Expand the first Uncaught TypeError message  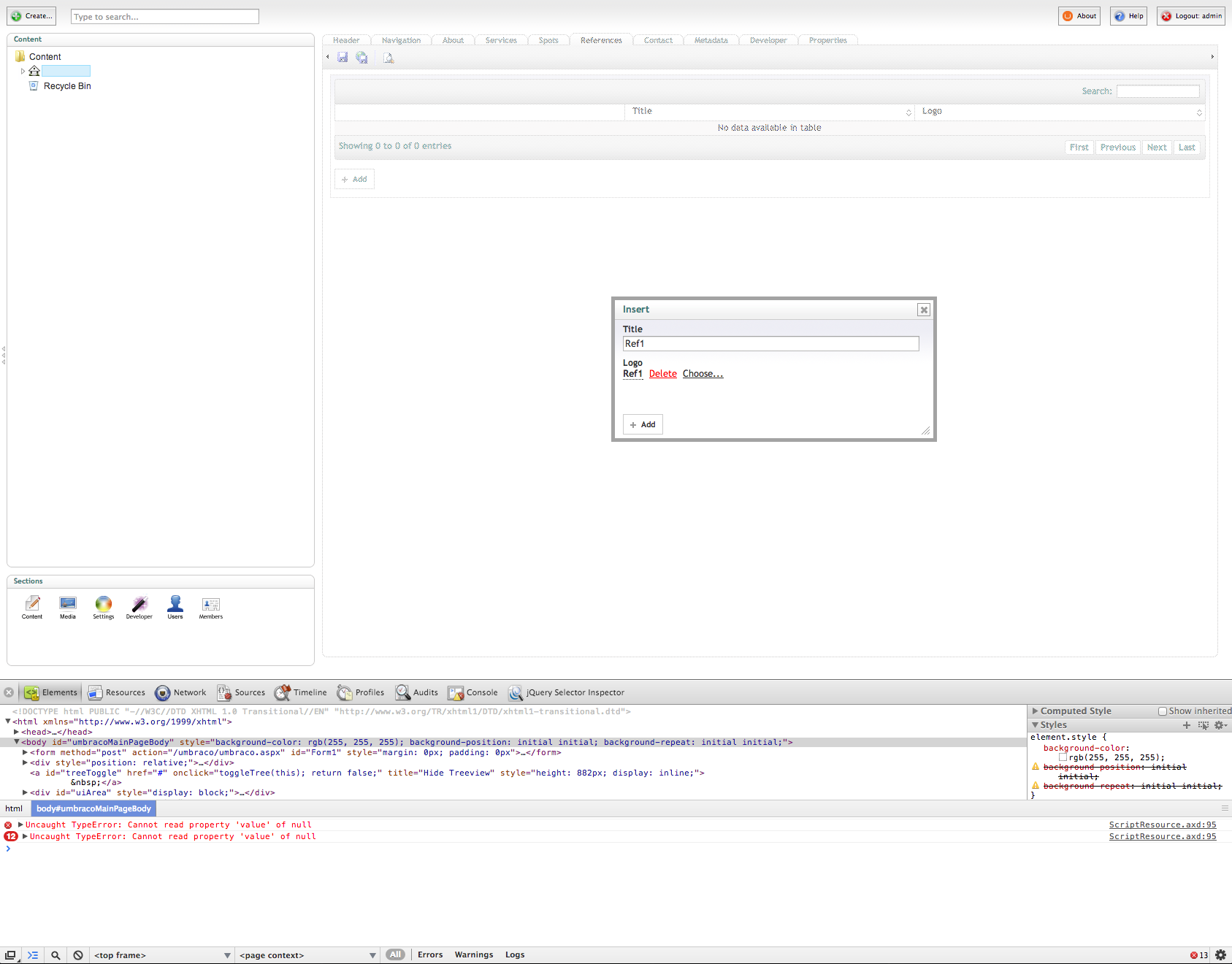(x=20, y=825)
